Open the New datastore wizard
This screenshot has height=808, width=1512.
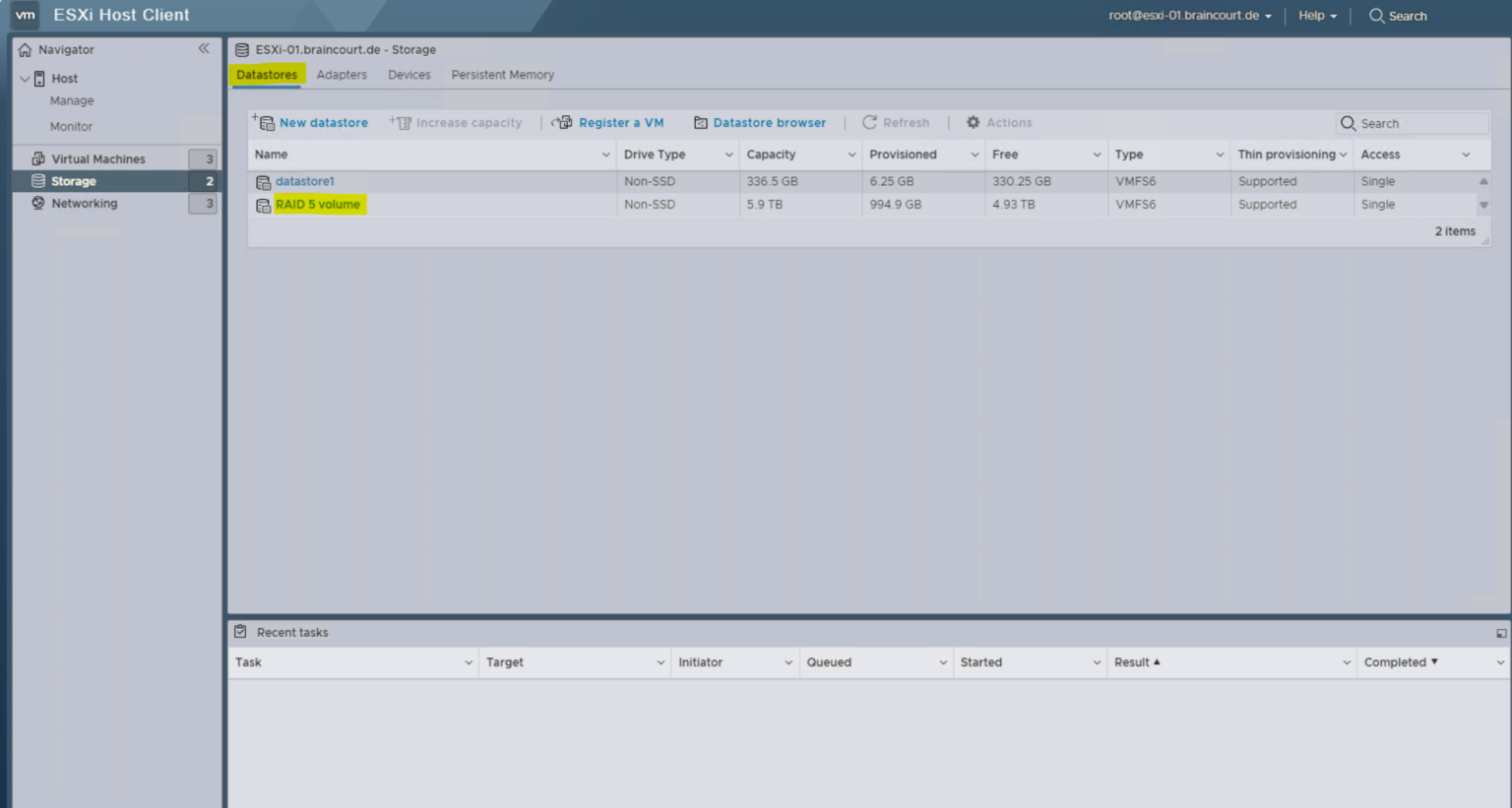coord(313,122)
